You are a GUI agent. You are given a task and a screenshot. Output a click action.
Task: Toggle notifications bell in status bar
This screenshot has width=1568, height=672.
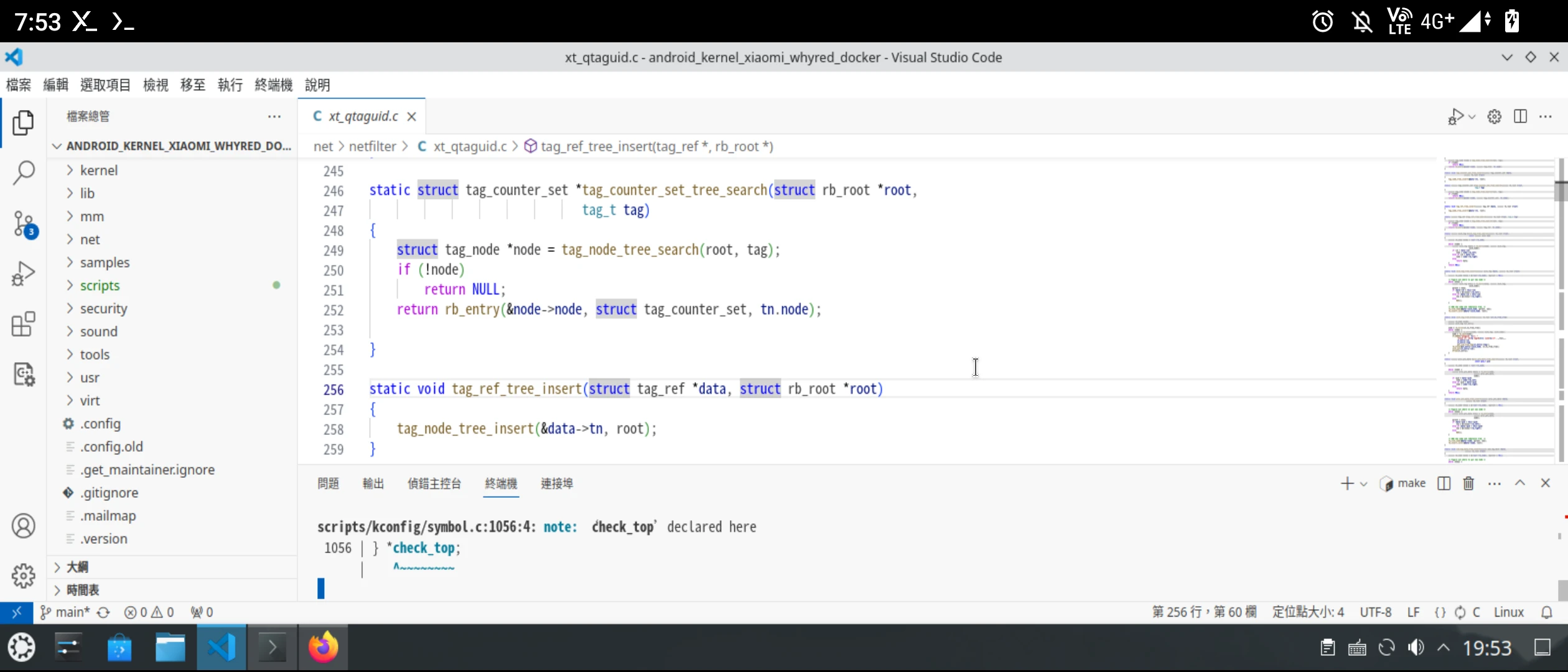point(1547,612)
